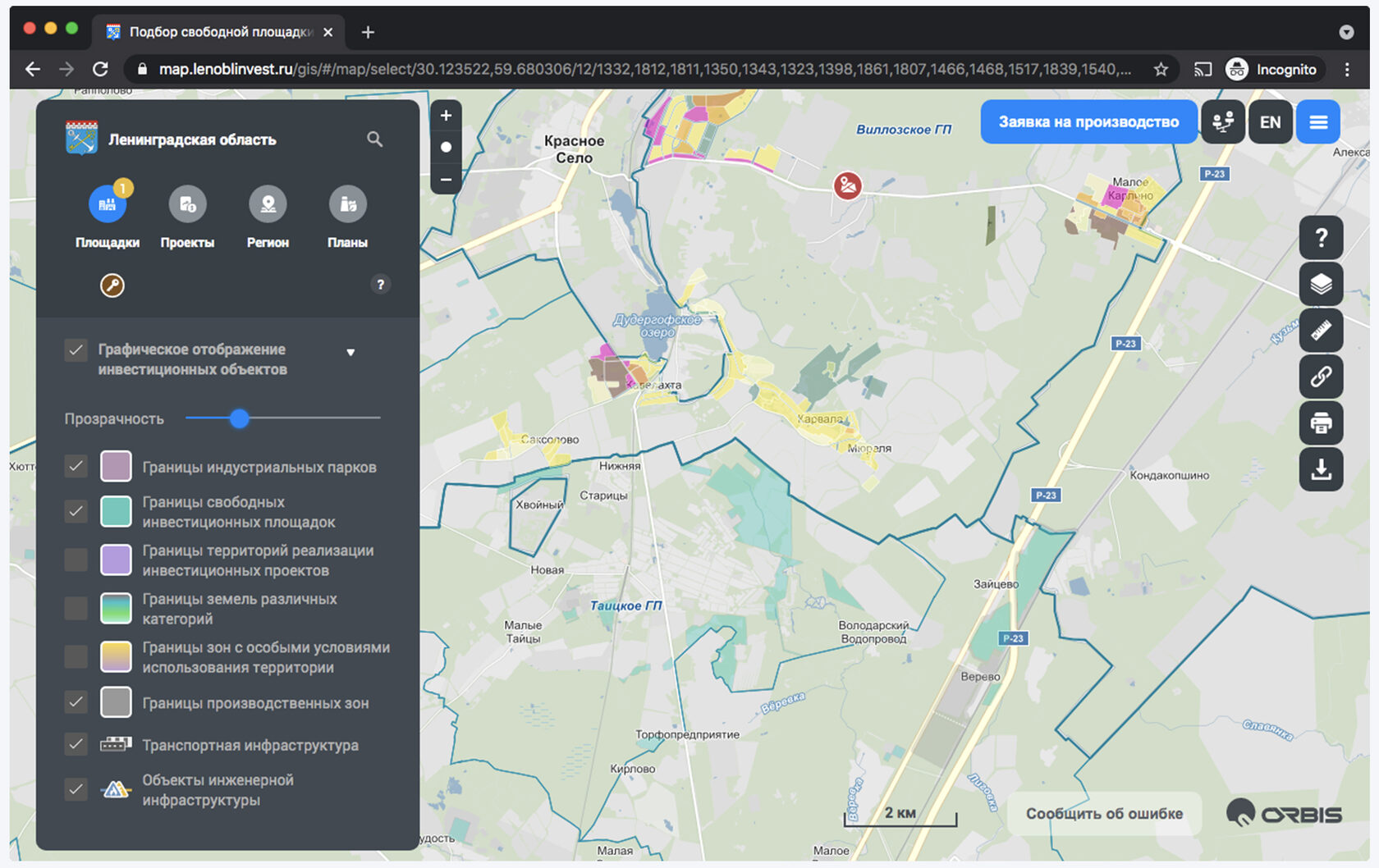The width and height of the screenshot is (1379, 868).
Task: Switch to the Подбор свободной площадки tab
Action: [x=220, y=32]
